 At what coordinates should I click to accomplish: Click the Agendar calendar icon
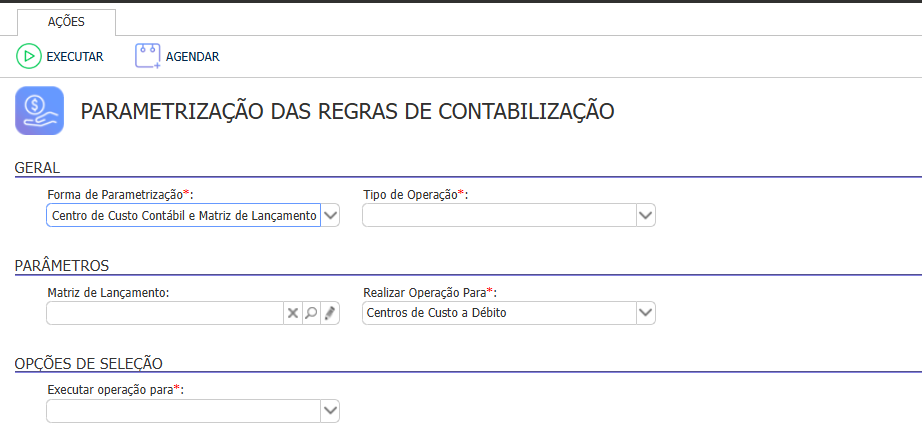click(148, 57)
